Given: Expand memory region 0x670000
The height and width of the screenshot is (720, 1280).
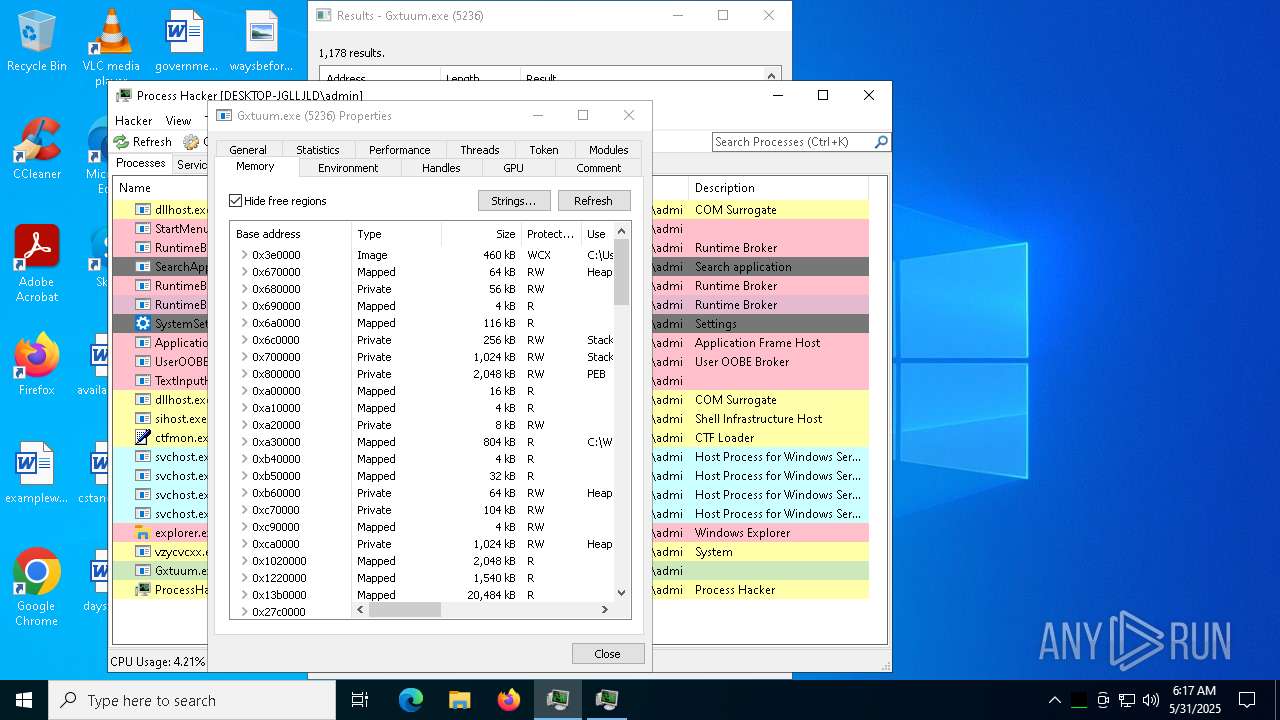Looking at the screenshot, I should 244,272.
